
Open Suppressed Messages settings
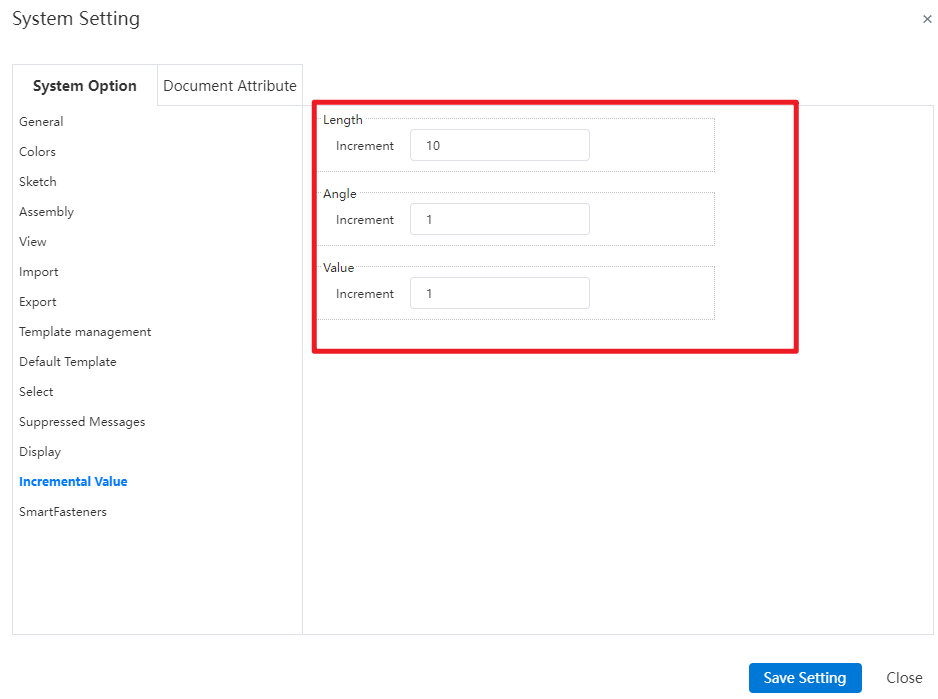click(82, 422)
